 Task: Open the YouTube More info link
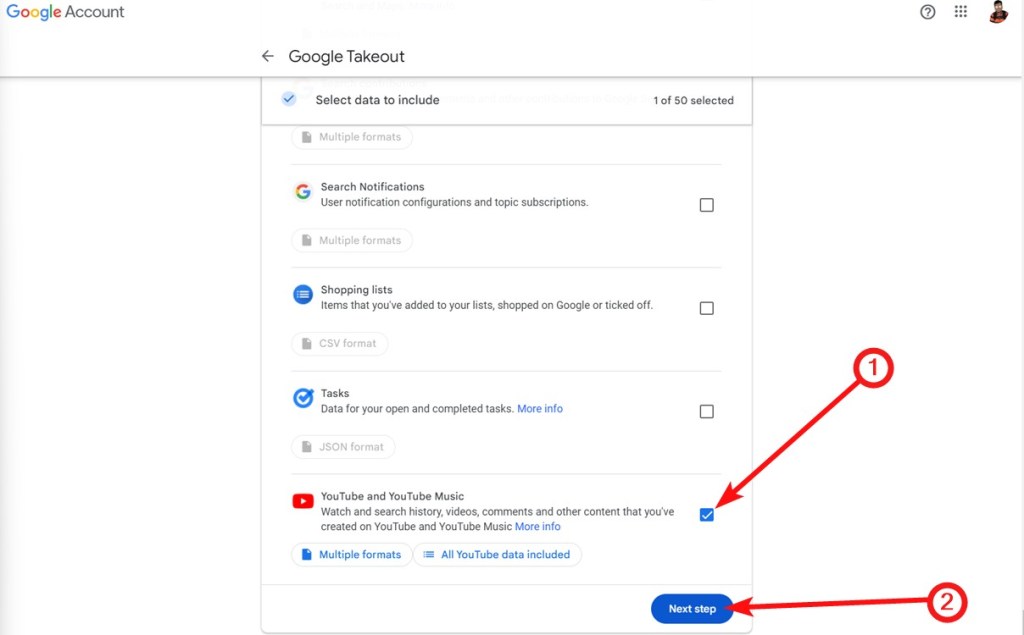537,527
